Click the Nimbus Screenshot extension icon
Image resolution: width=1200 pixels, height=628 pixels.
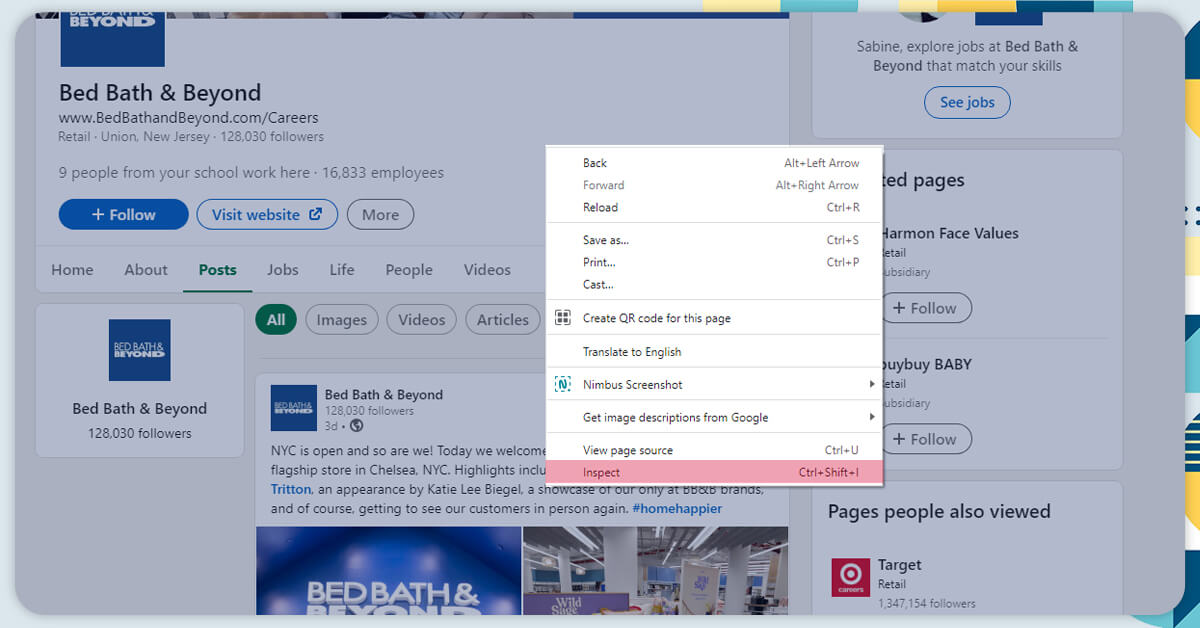pos(563,384)
